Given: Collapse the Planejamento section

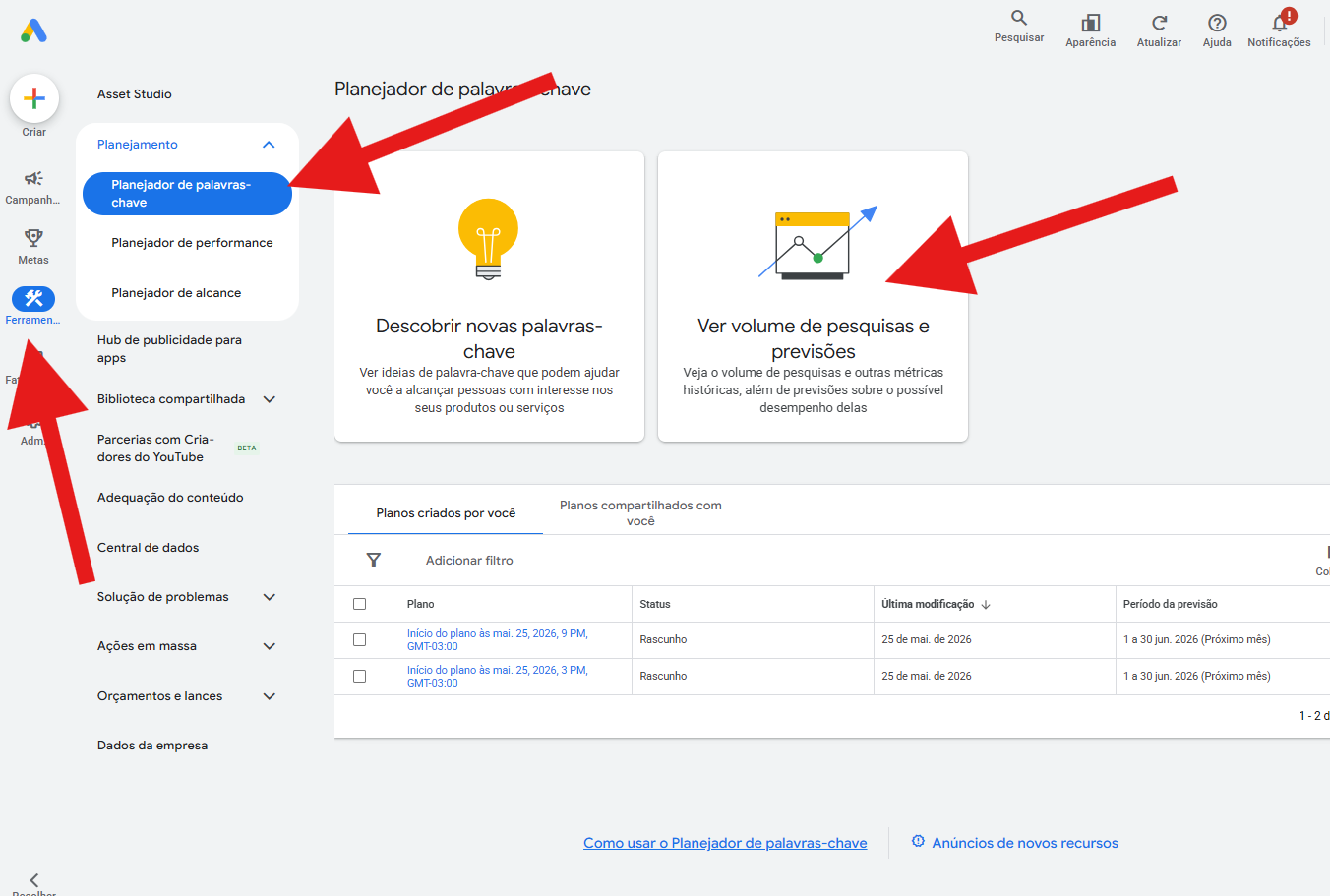Looking at the screenshot, I should pyautogui.click(x=269, y=145).
